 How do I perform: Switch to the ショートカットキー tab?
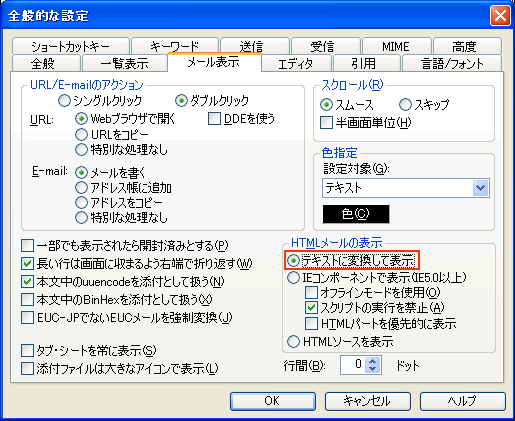click(71, 46)
